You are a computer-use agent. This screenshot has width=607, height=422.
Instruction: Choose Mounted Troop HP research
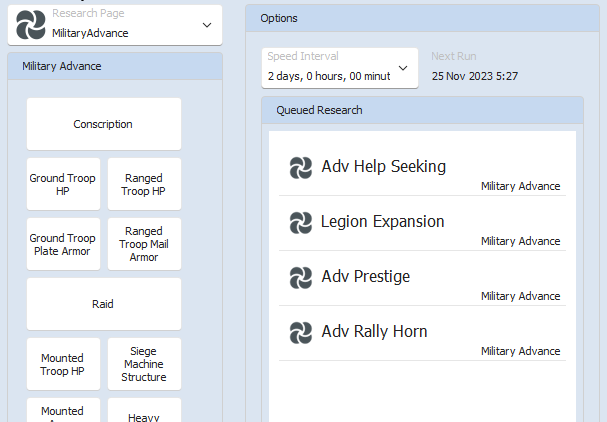(x=62, y=364)
